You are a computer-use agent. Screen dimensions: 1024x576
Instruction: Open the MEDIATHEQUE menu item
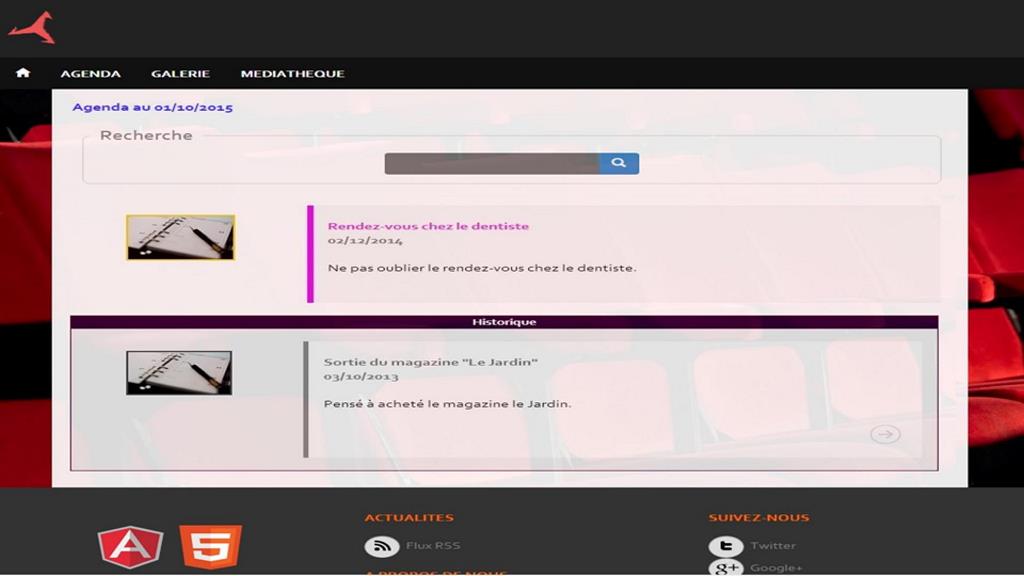[x=293, y=74]
